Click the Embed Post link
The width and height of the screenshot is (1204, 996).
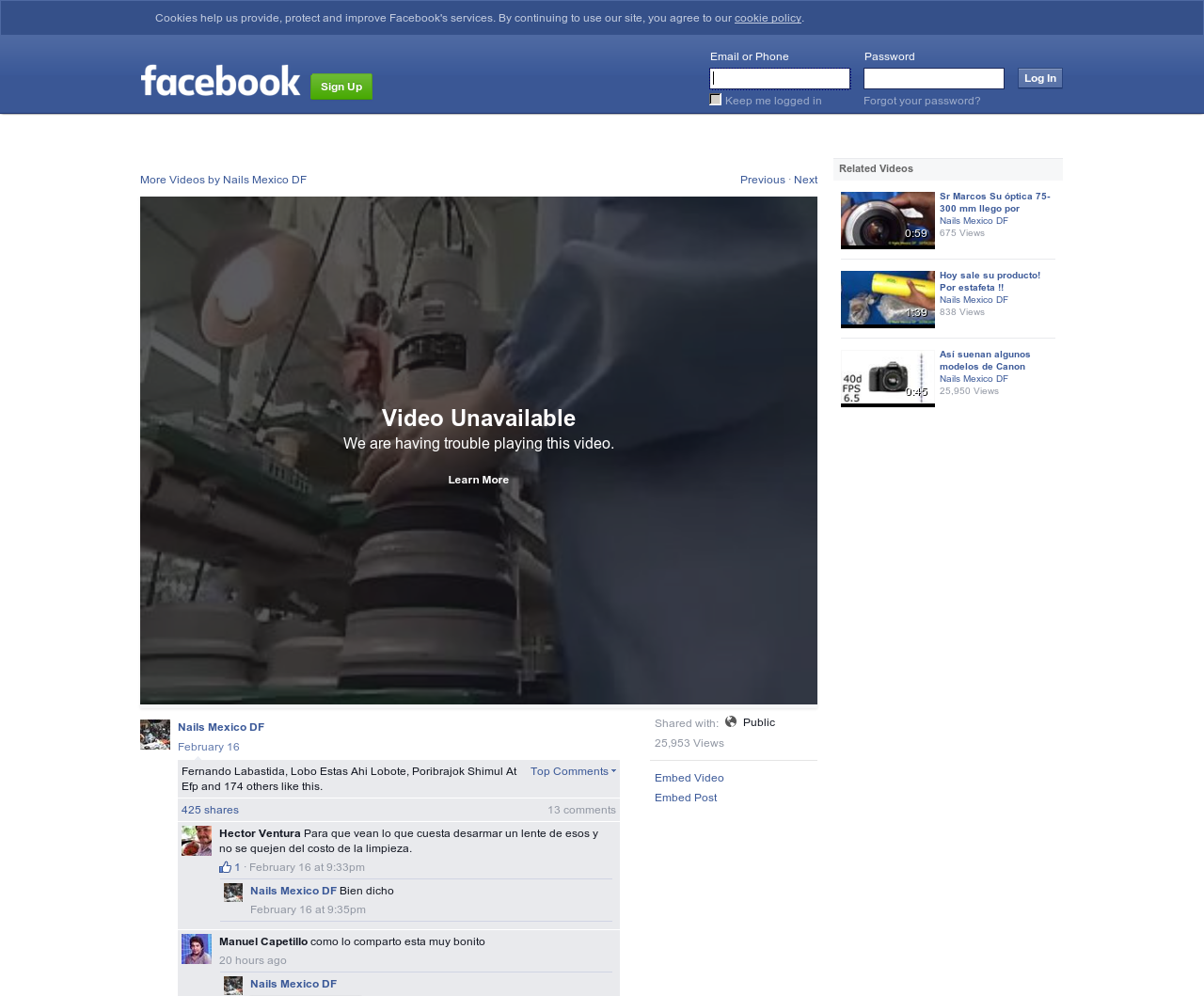pyautogui.click(x=686, y=798)
